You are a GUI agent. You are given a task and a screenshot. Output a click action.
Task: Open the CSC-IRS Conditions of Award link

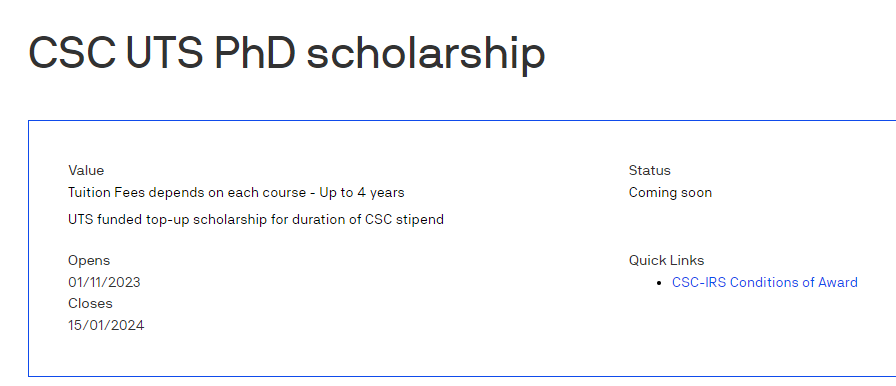tap(765, 282)
